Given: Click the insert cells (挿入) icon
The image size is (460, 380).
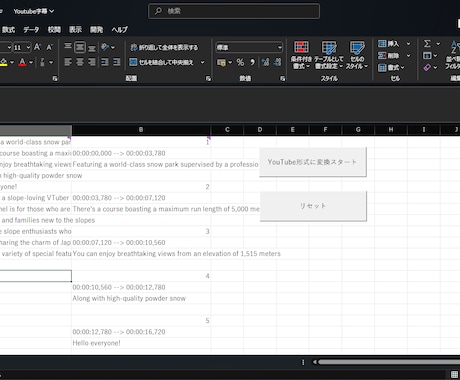Looking at the screenshot, I should coord(382,44).
